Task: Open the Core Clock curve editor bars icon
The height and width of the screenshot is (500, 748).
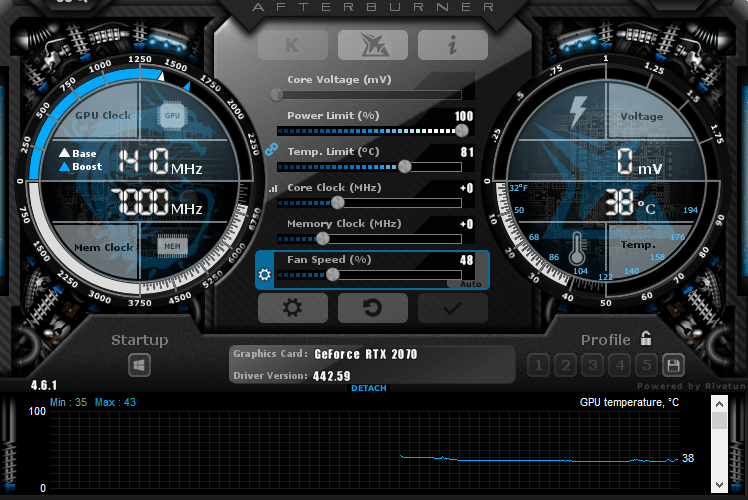Action: point(273,188)
